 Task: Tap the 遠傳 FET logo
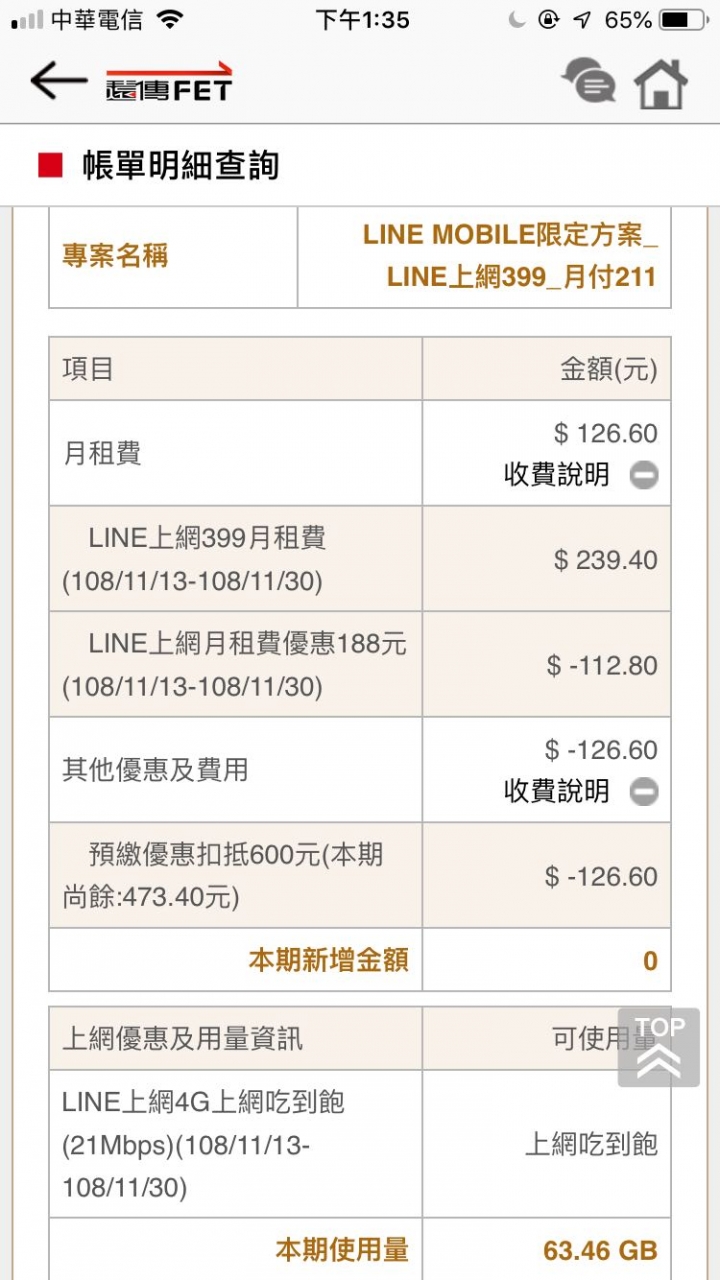(169, 82)
